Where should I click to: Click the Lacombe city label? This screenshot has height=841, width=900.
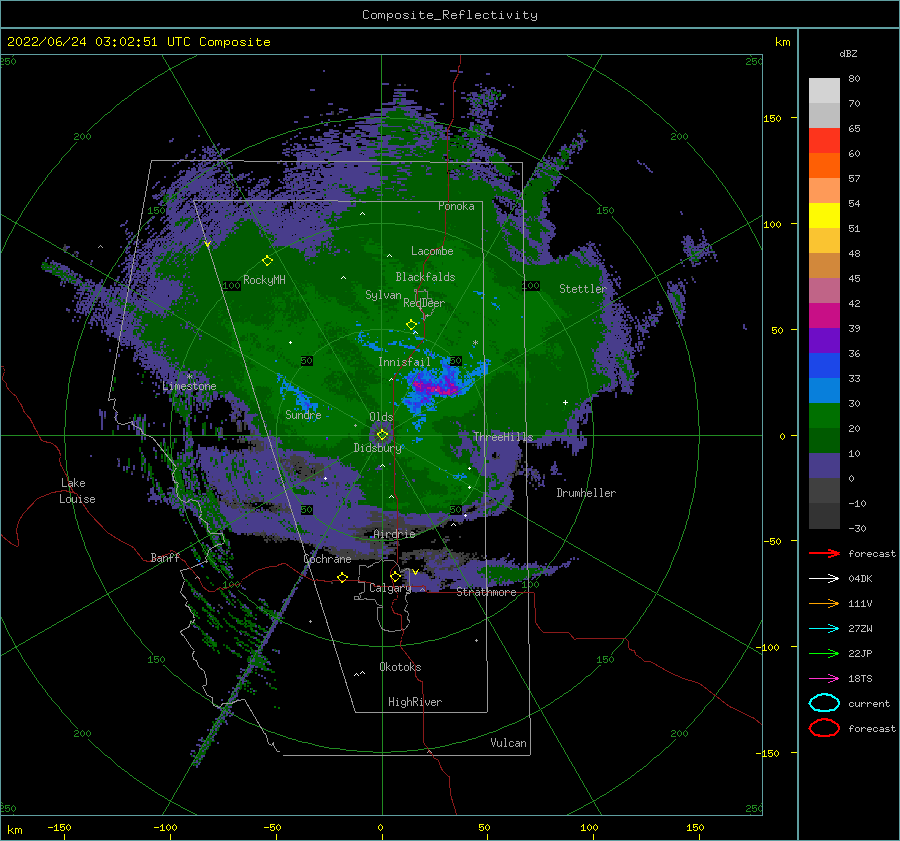[432, 251]
